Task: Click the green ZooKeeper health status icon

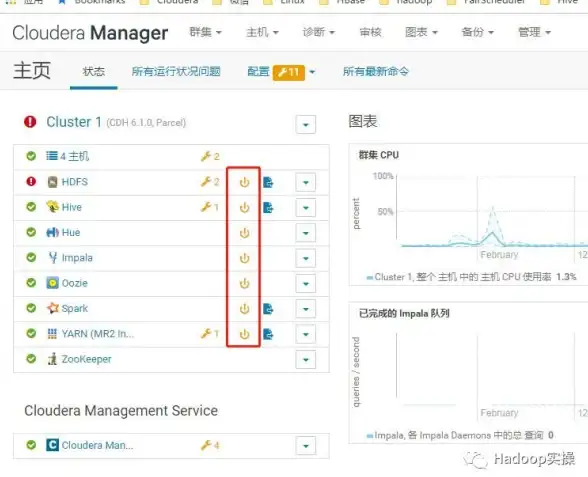Action: click(x=31, y=359)
